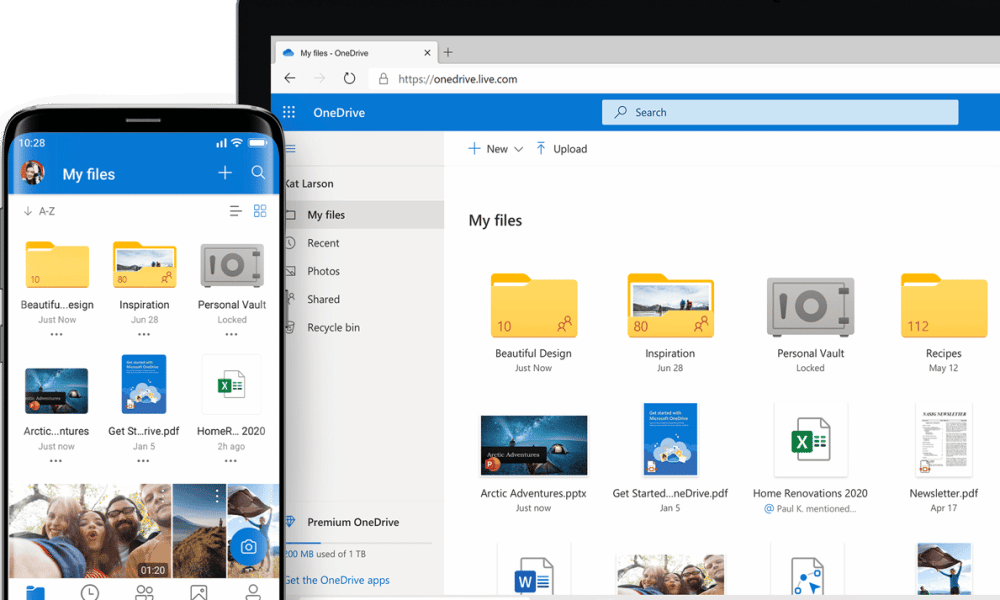
Task: Open the Arctic Adventures.pptx thumbnail
Action: 534,445
